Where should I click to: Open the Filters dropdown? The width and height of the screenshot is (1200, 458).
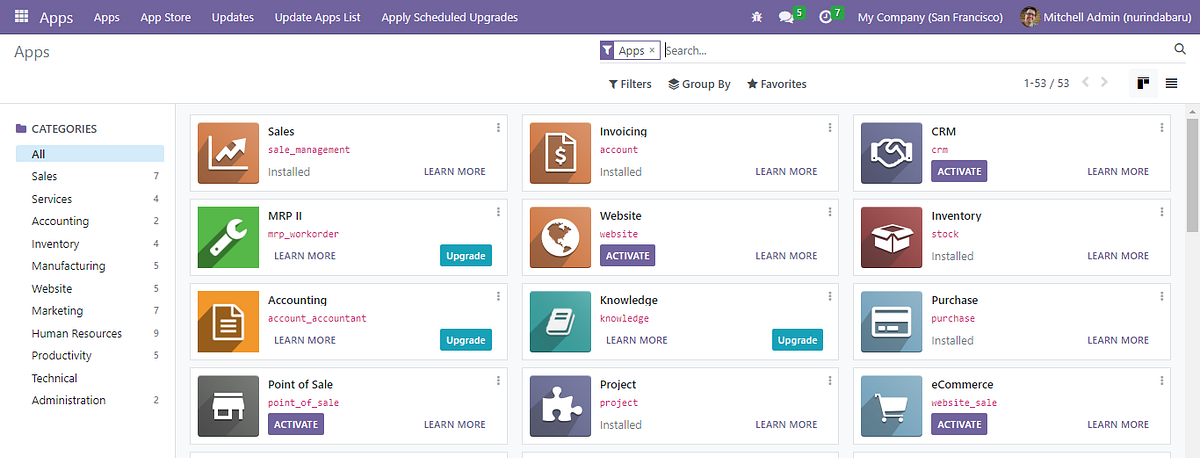[630, 84]
